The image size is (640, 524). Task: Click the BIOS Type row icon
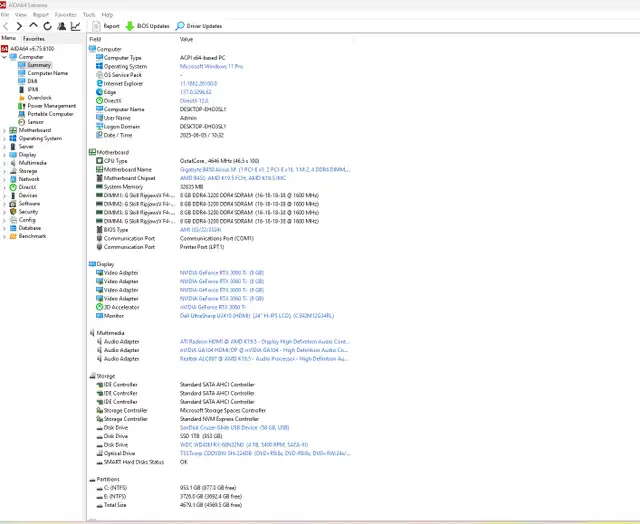click(99, 230)
